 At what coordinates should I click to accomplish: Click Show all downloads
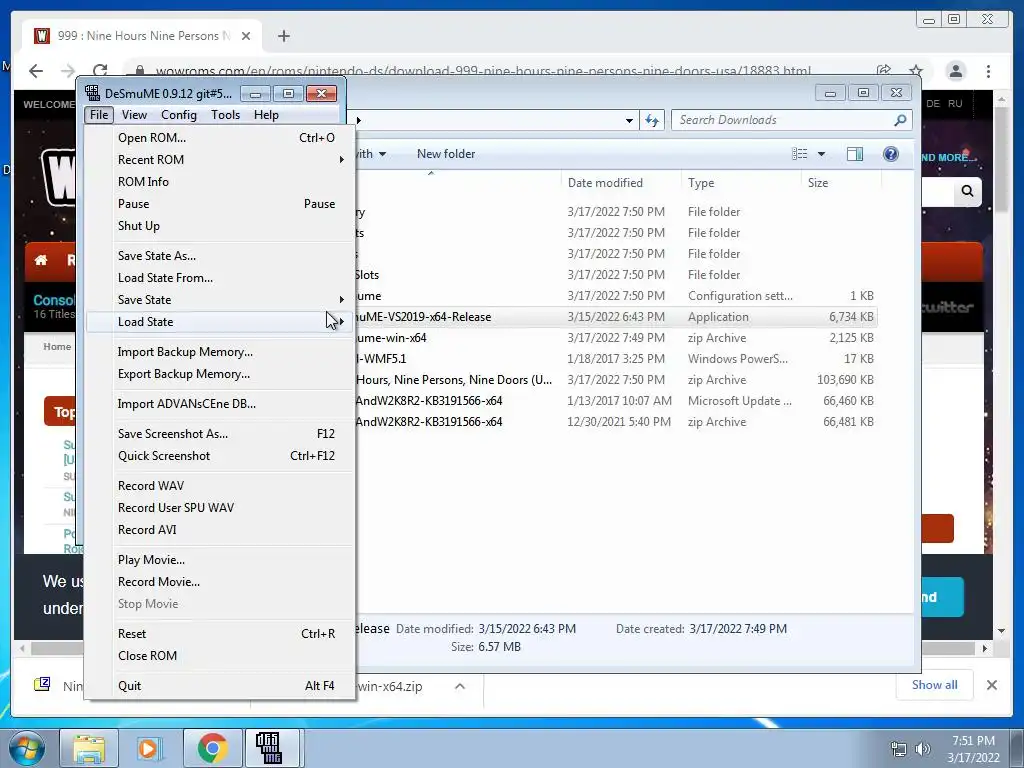click(x=935, y=685)
